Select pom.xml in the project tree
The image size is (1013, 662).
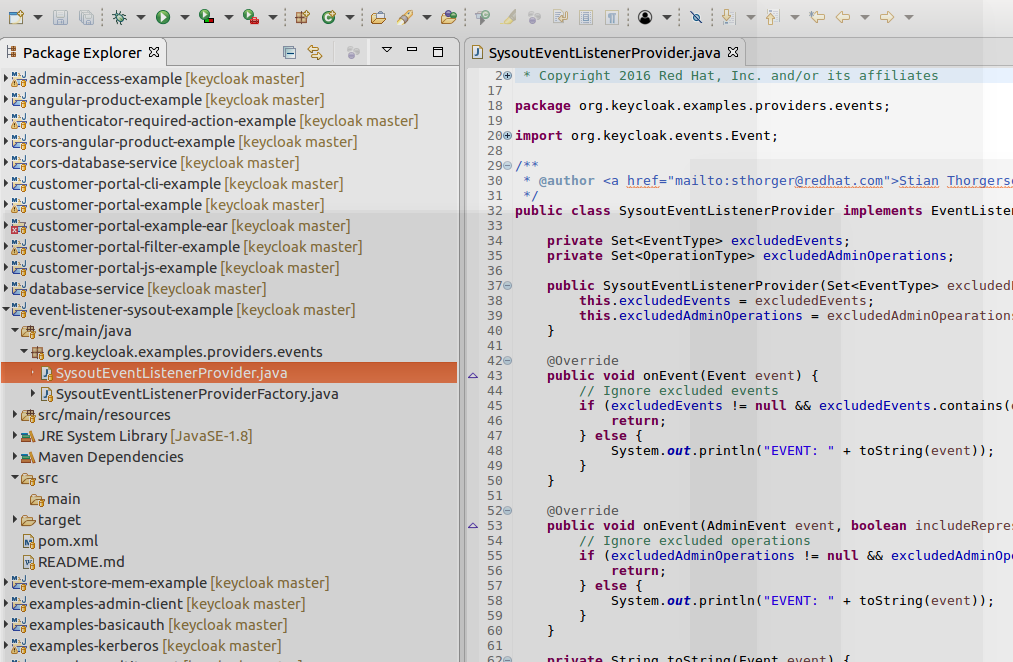point(66,541)
